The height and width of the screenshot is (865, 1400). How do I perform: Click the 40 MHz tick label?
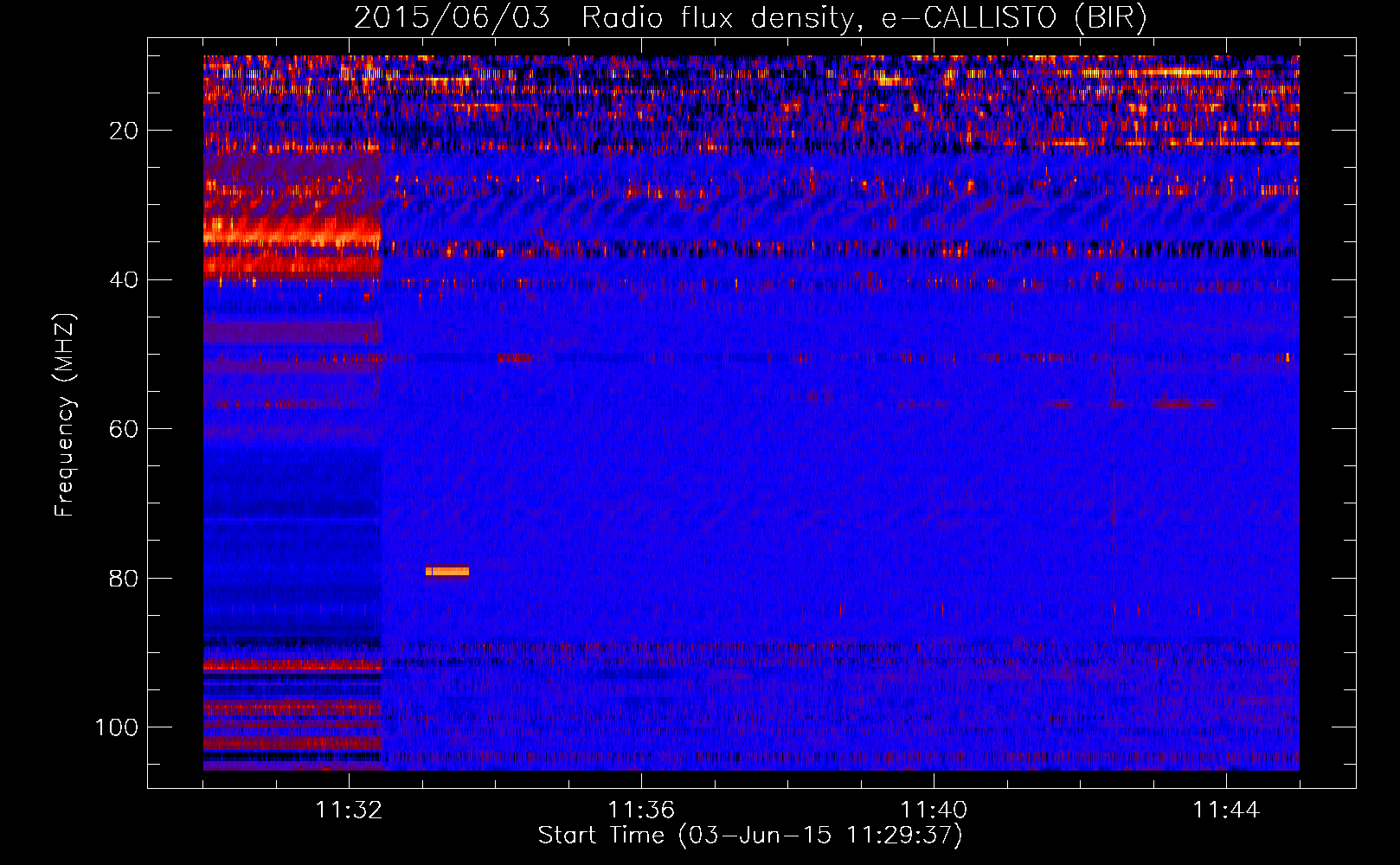point(124,279)
